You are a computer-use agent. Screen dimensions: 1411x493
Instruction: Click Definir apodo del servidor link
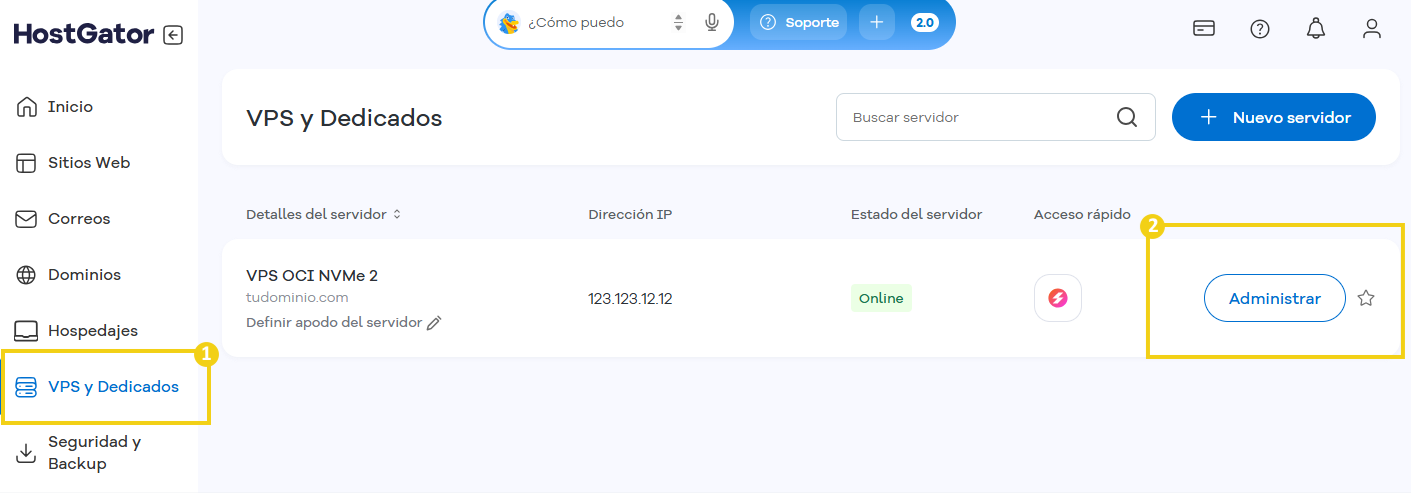334,322
